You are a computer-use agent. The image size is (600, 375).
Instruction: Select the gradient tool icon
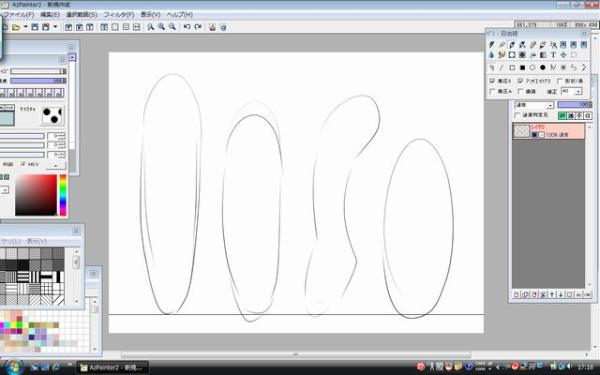[x=543, y=55]
